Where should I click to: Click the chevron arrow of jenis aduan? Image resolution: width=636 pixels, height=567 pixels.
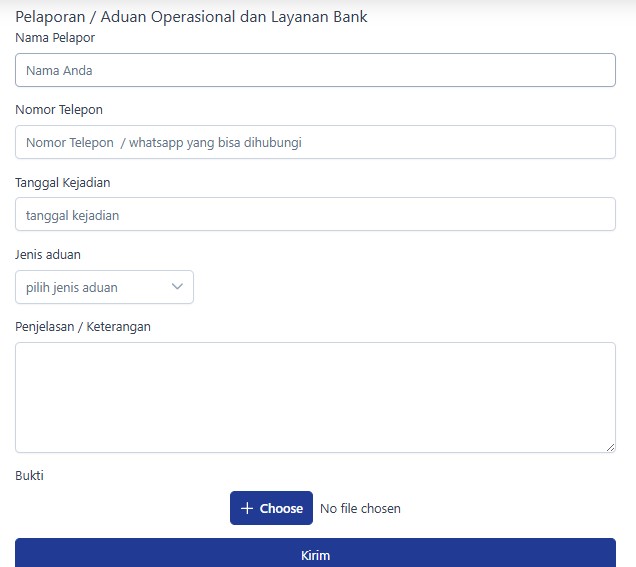177,287
